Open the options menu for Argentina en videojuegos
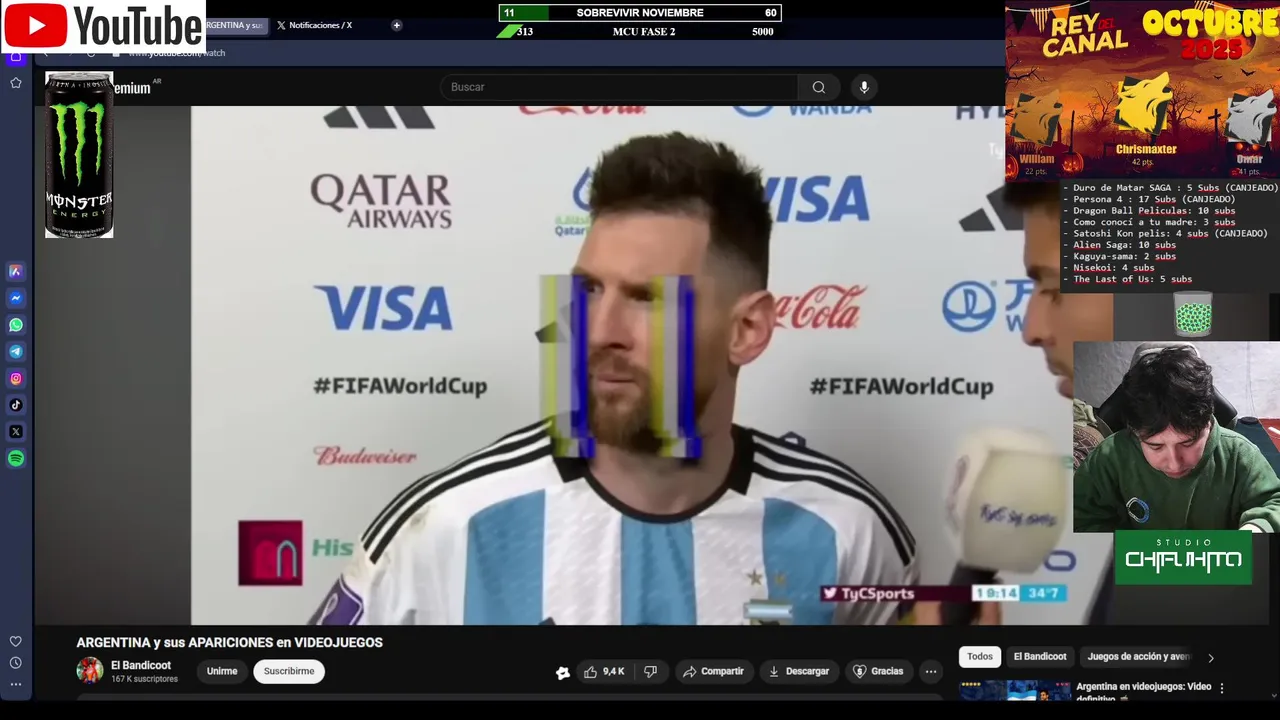Screen dimensions: 1280x720 point(1221,688)
